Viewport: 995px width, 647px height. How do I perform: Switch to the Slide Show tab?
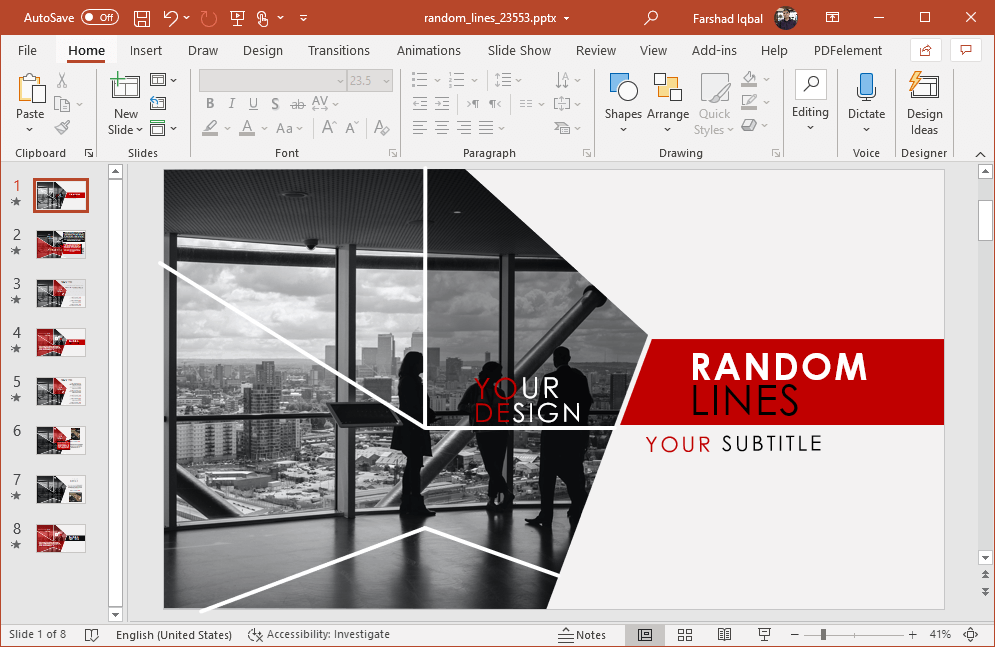519,51
